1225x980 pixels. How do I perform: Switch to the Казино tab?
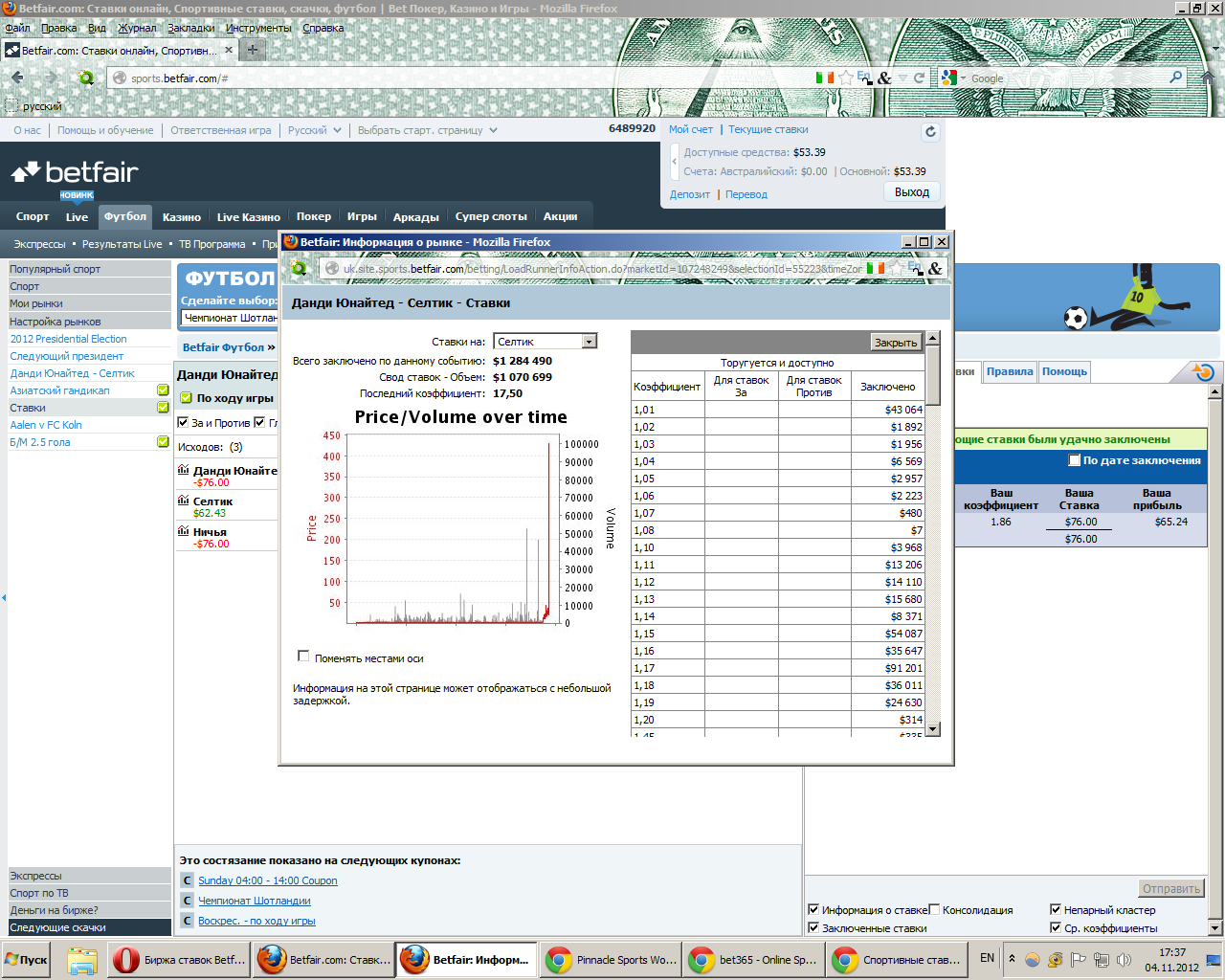[x=182, y=217]
